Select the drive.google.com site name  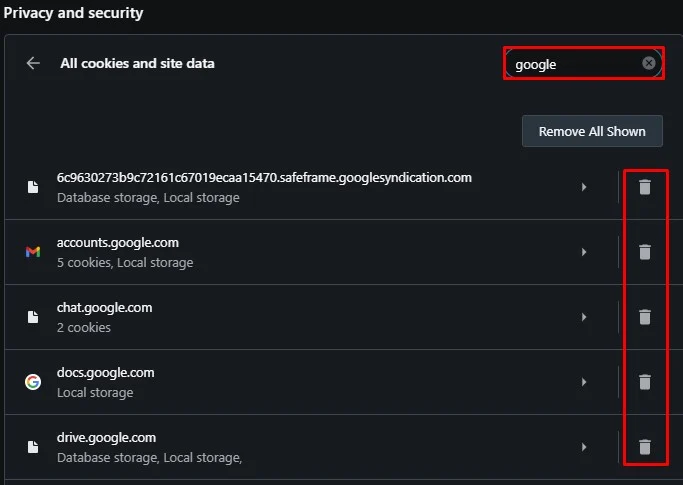pyautogui.click(x=106, y=438)
